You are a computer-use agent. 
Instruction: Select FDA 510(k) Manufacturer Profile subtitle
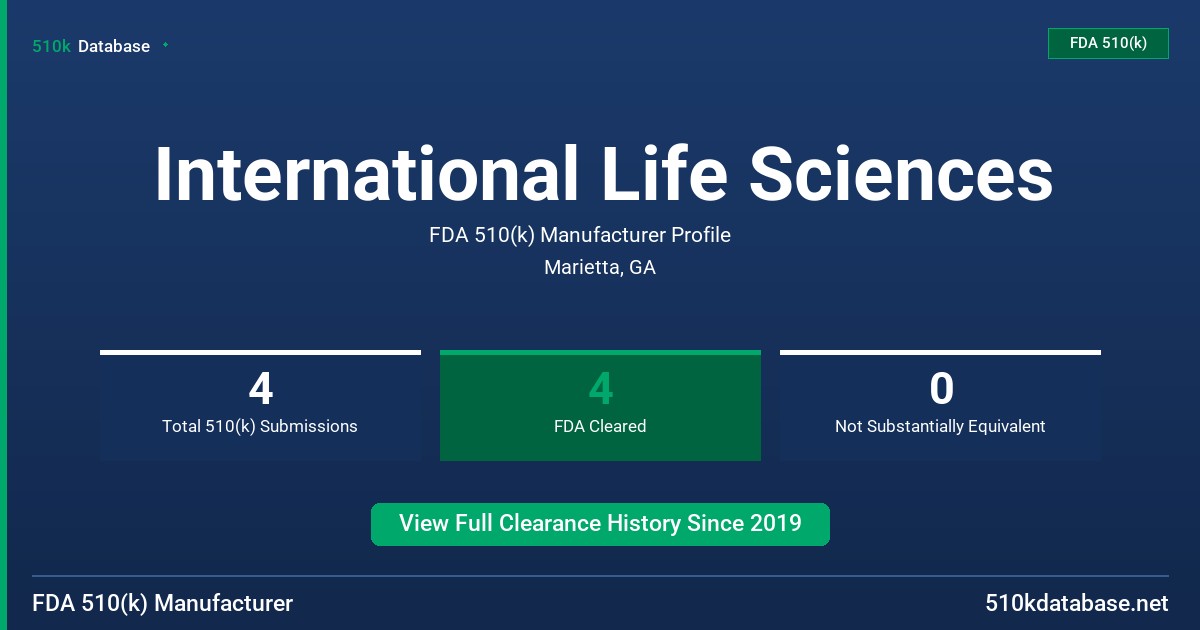pyautogui.click(x=580, y=236)
